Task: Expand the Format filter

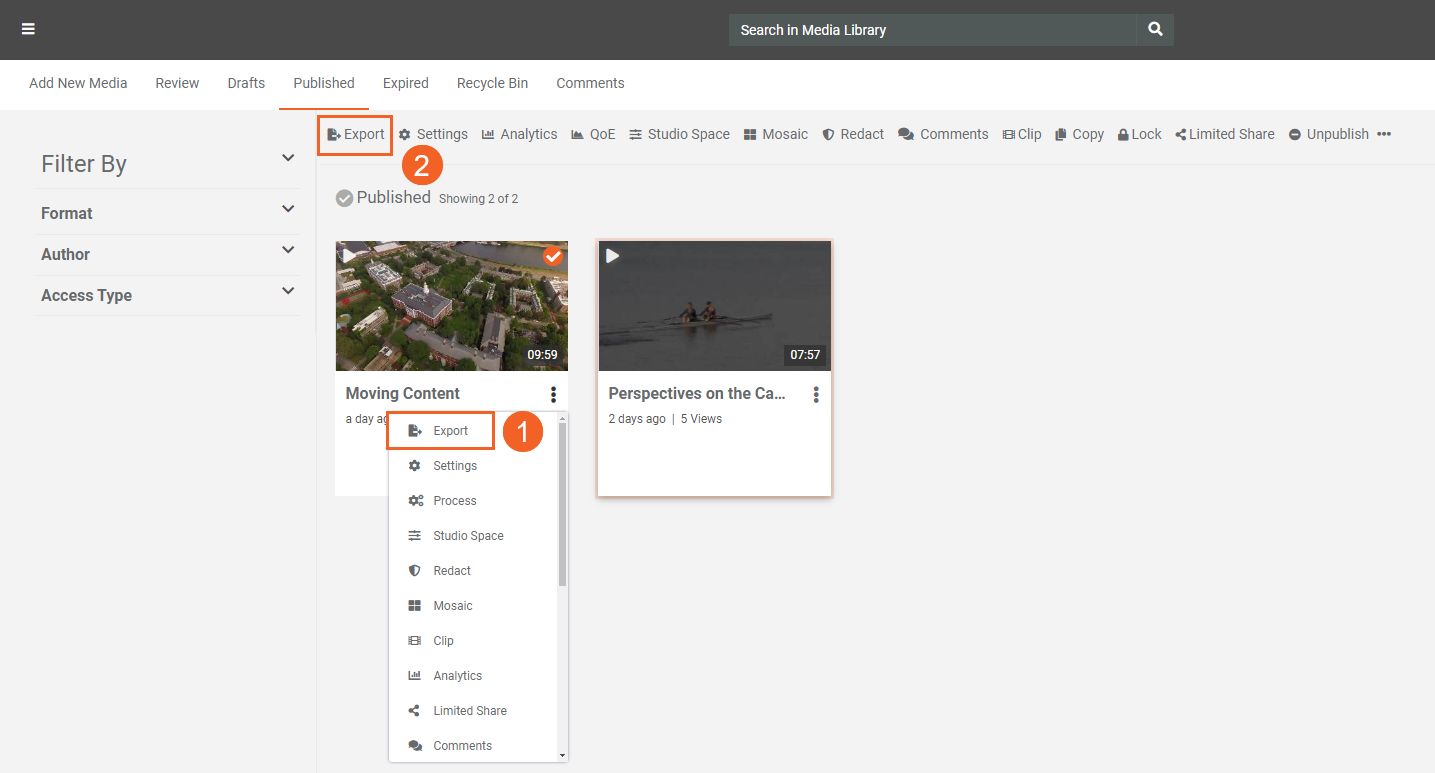Action: point(288,209)
